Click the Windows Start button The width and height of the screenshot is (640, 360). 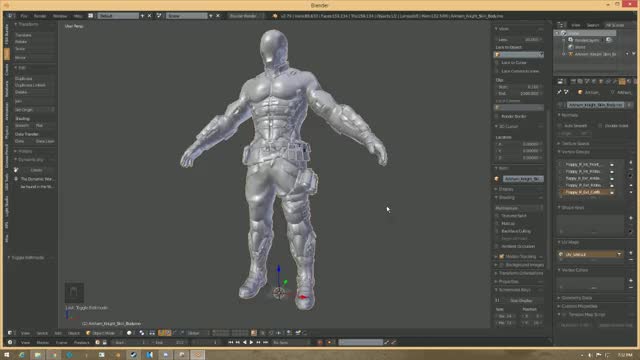[x=7, y=355]
